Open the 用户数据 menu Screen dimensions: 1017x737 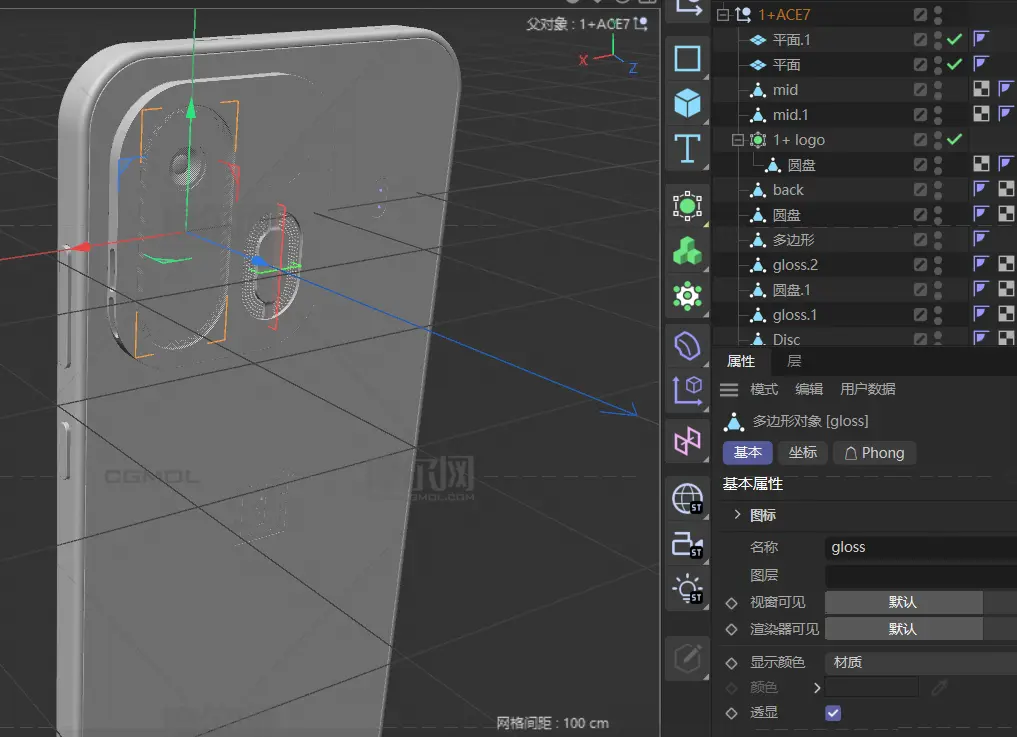[x=868, y=389]
